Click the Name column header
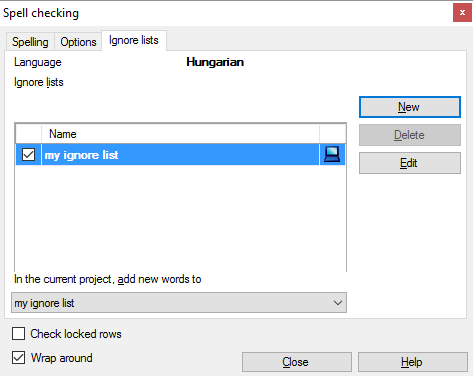 (180, 134)
